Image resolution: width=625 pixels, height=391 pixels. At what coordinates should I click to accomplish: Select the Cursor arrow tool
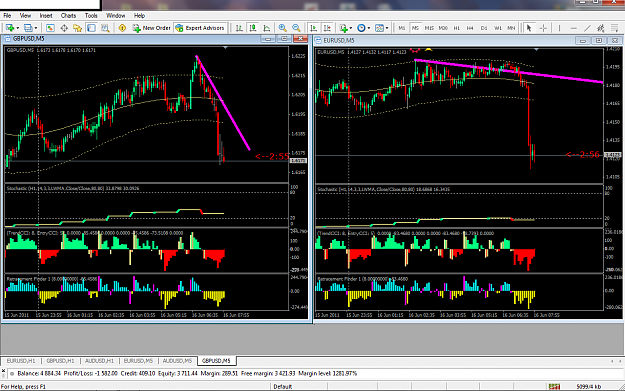529,28
